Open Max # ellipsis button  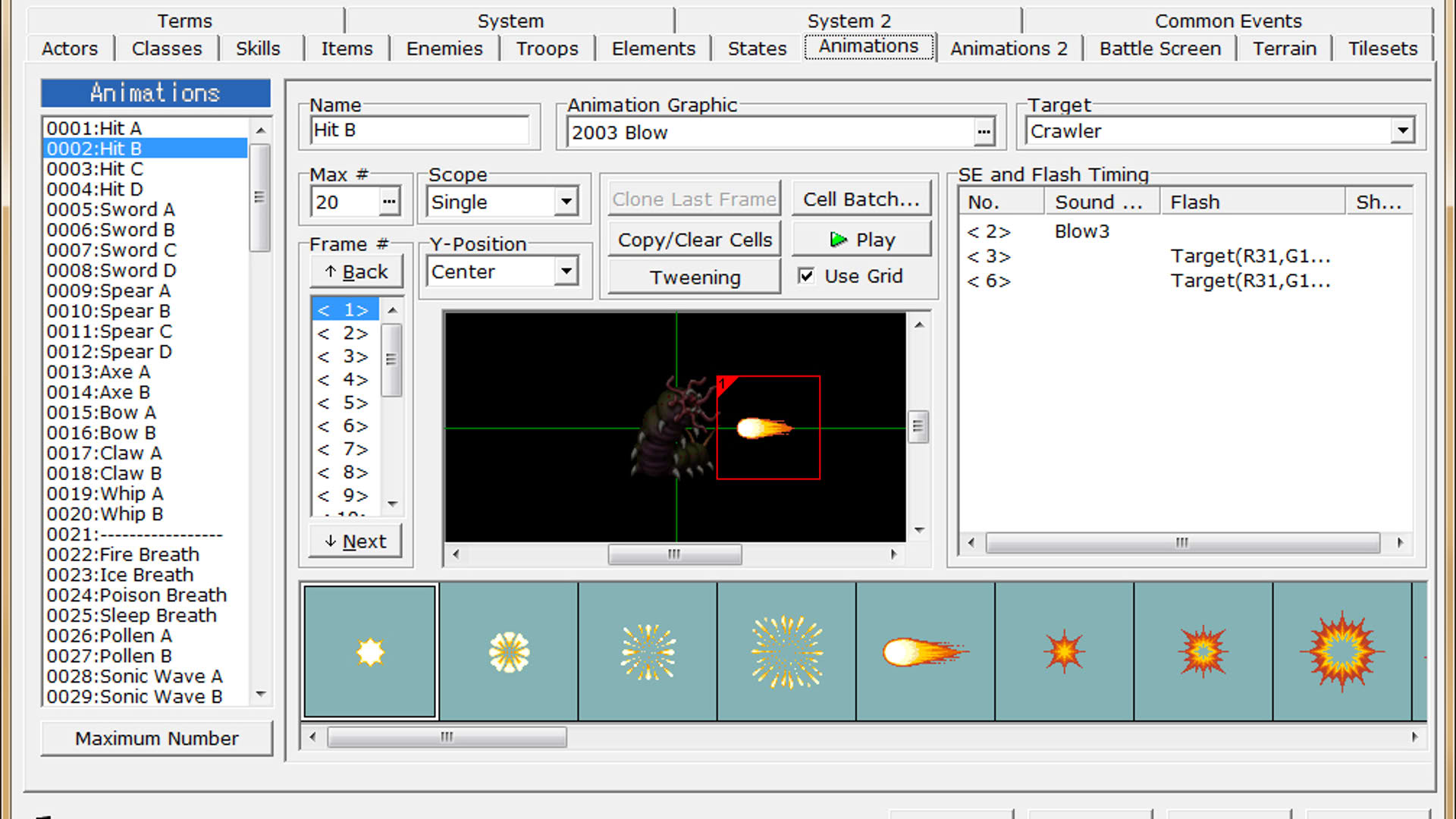coord(389,202)
